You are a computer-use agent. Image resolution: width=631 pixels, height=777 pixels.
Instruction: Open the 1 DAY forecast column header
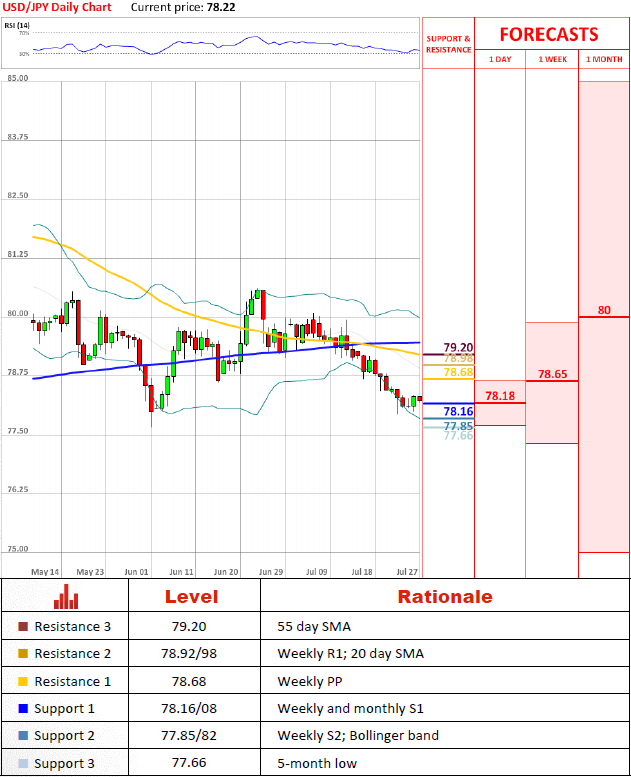click(500, 59)
